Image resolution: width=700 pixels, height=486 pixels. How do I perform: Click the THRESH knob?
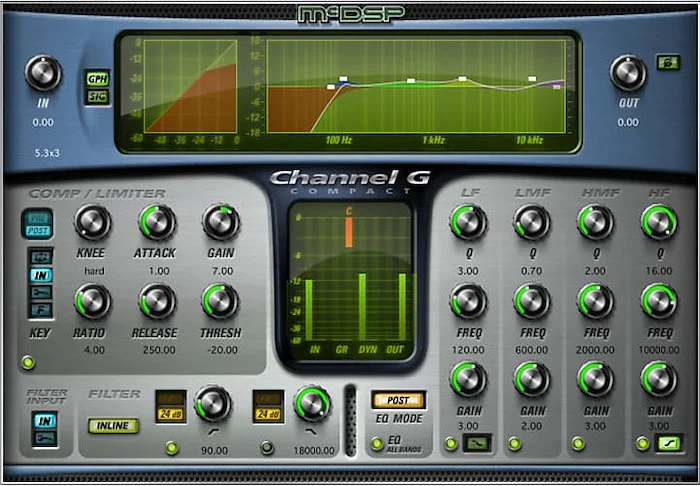[x=220, y=302]
